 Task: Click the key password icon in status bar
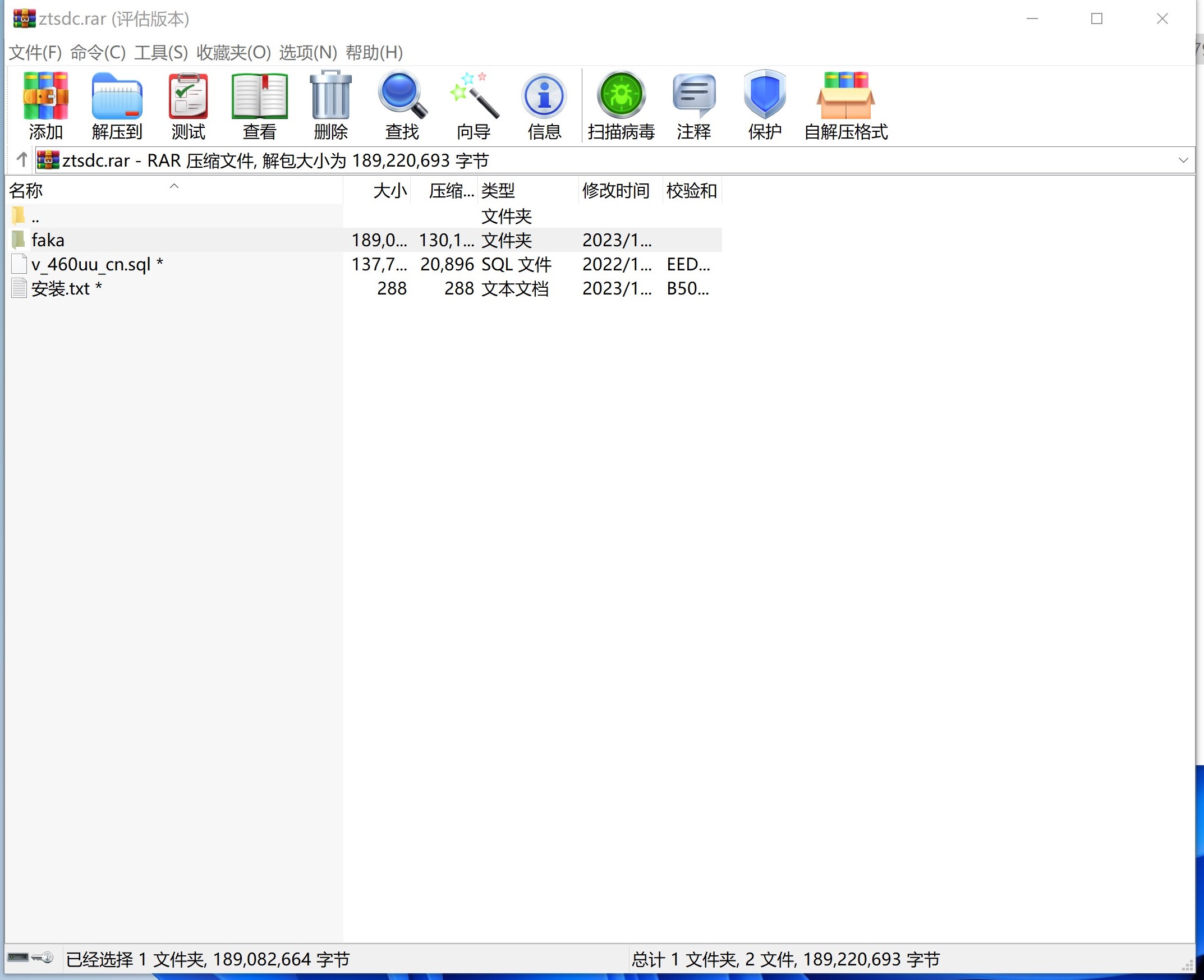pyautogui.click(x=42, y=958)
